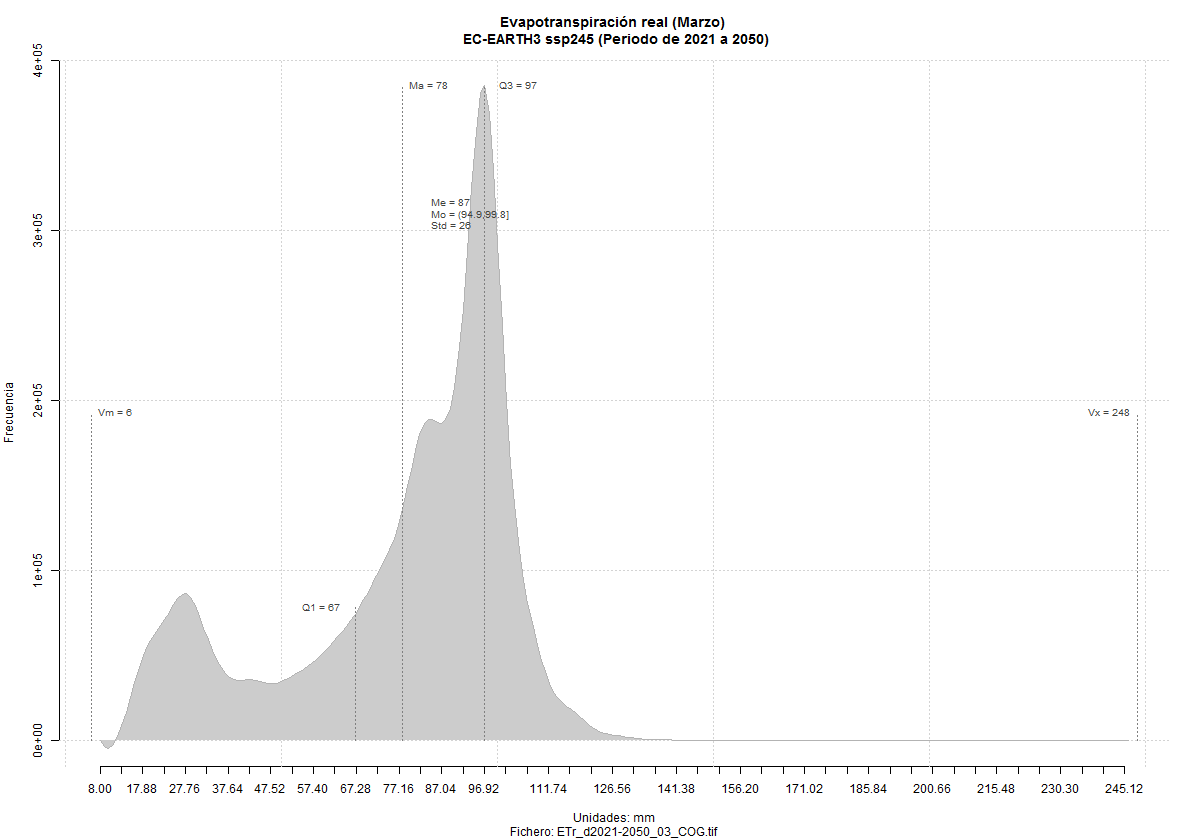This screenshot has height=840, width=1200.
Task: Click x-axis tick label '27.76'
Action: 185,789
